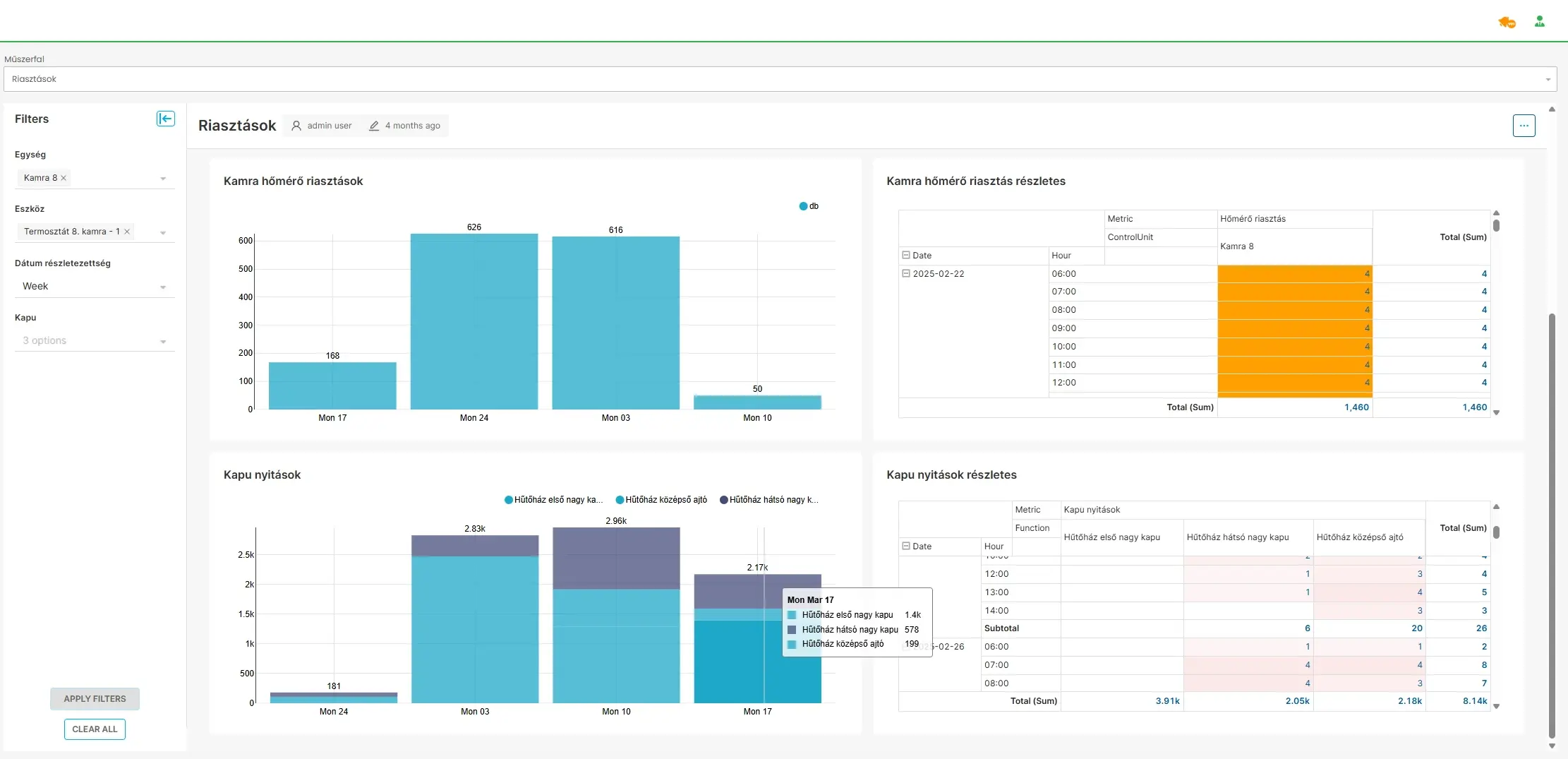Viewport: 1568px width, 759px height.
Task: Remove the Termosztát 8. kamra filter tag
Action: pyautogui.click(x=127, y=232)
